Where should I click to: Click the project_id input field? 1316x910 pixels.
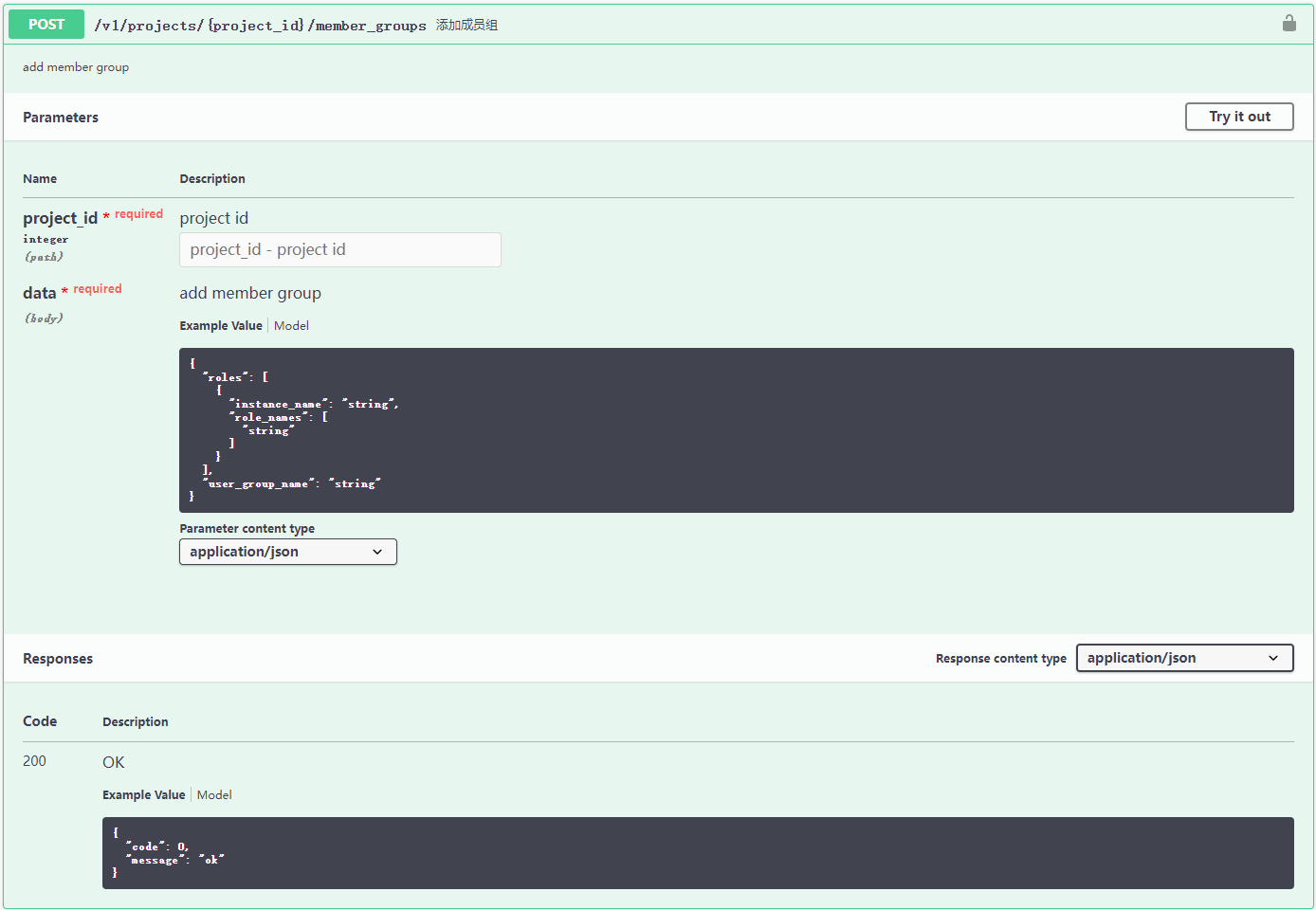coord(339,249)
